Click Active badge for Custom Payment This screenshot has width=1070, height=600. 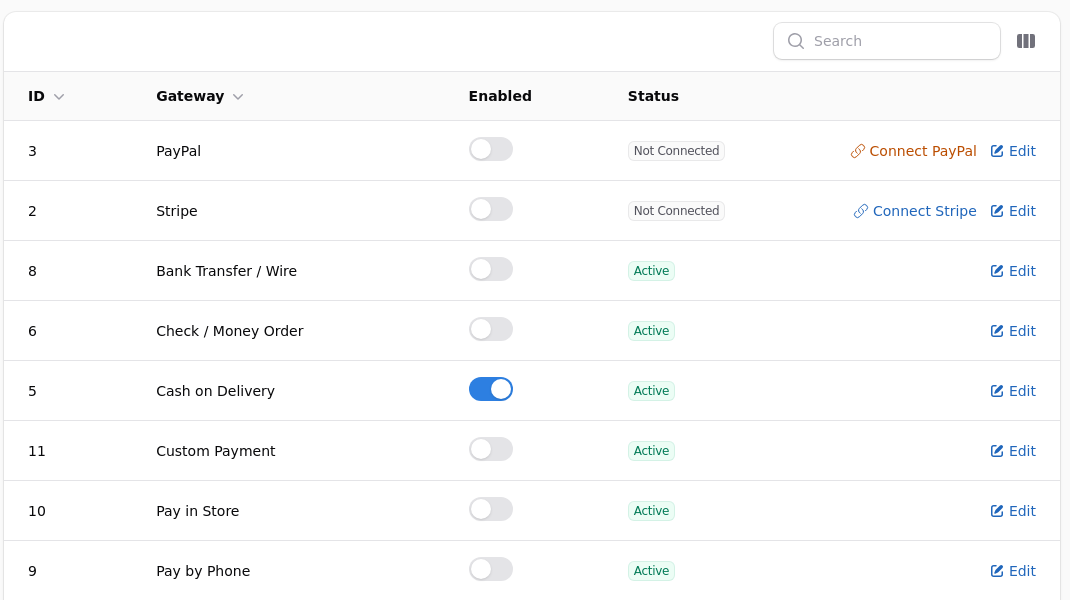(651, 451)
